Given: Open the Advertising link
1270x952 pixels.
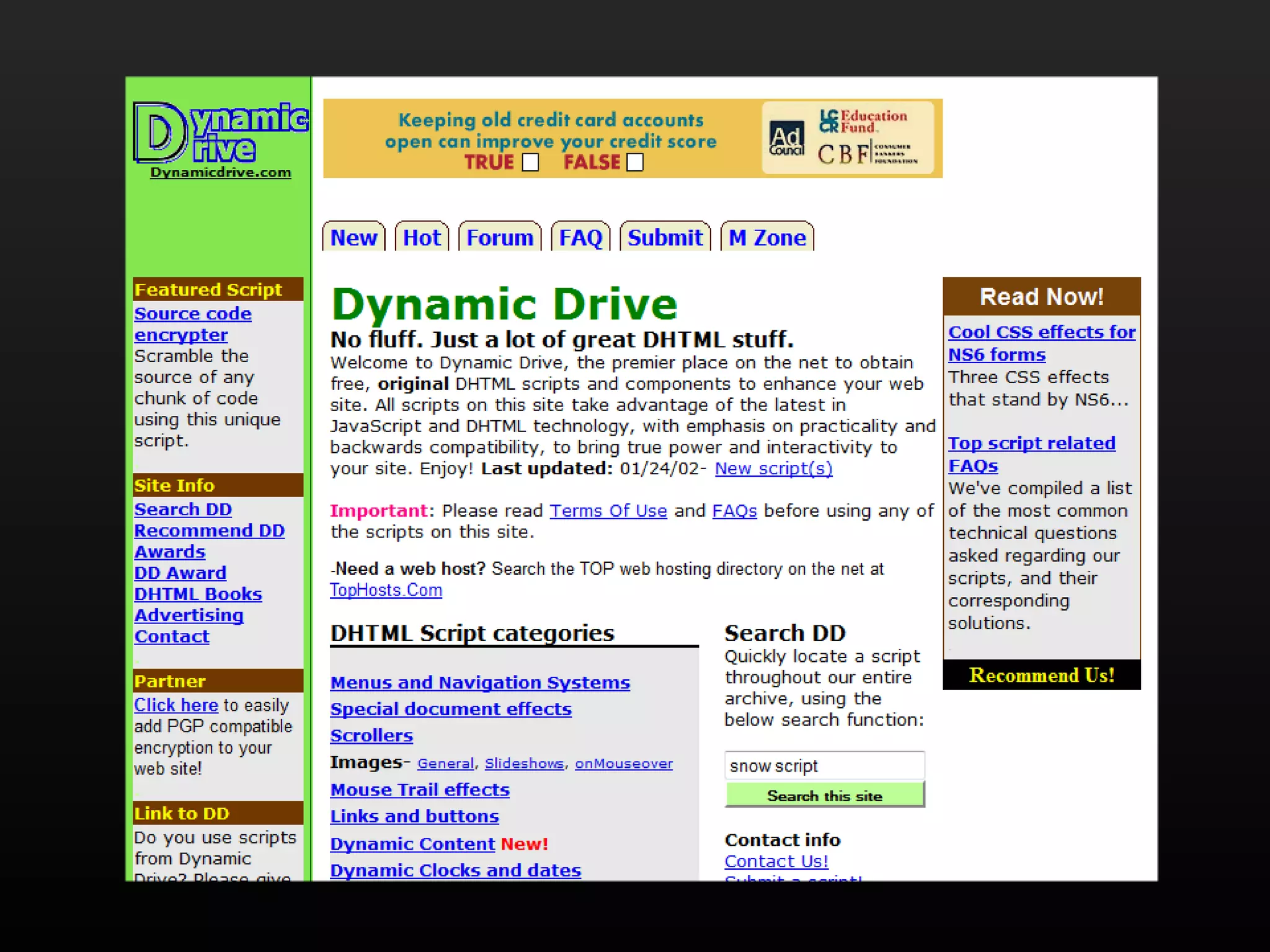Looking at the screenshot, I should (x=189, y=615).
